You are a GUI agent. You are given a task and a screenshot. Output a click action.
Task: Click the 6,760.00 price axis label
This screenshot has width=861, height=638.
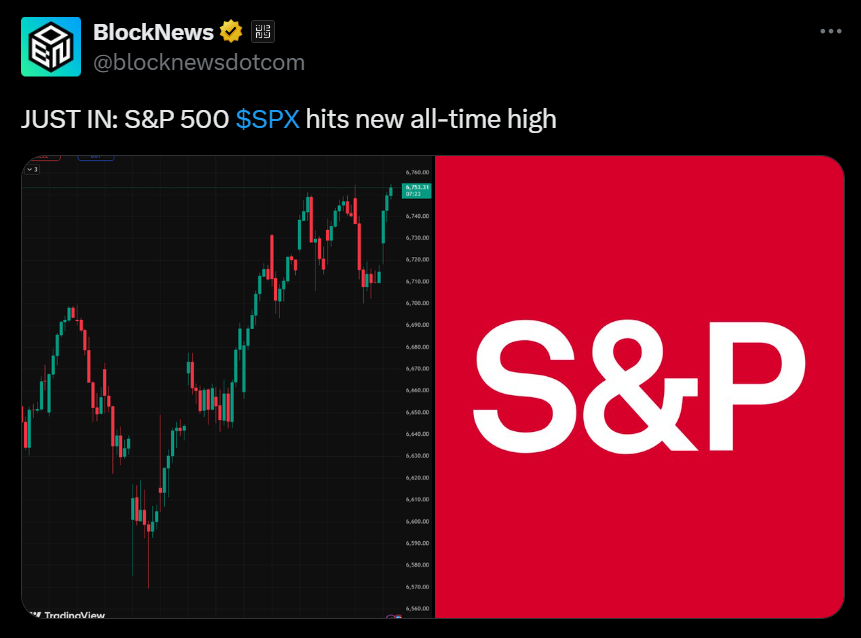(x=415, y=172)
